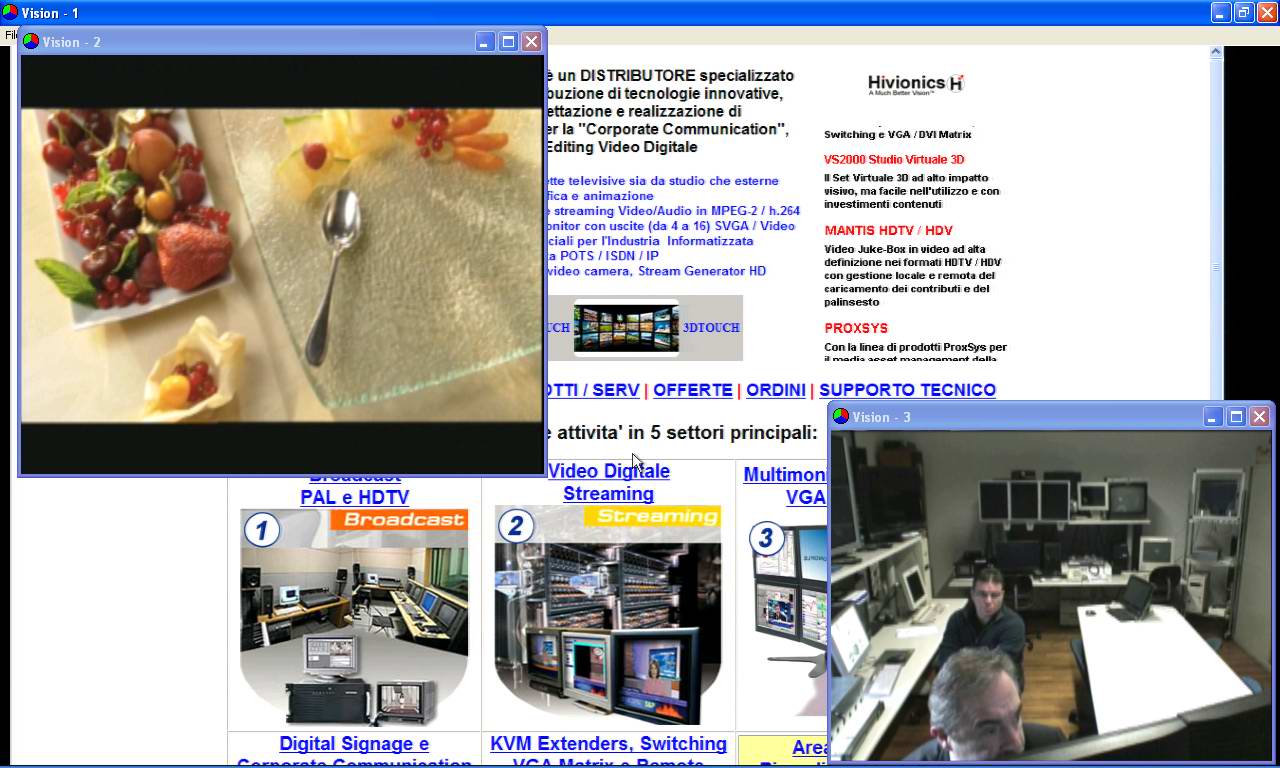Open the KVM Extenders, Switching link
This screenshot has width=1280, height=768.
608,744
